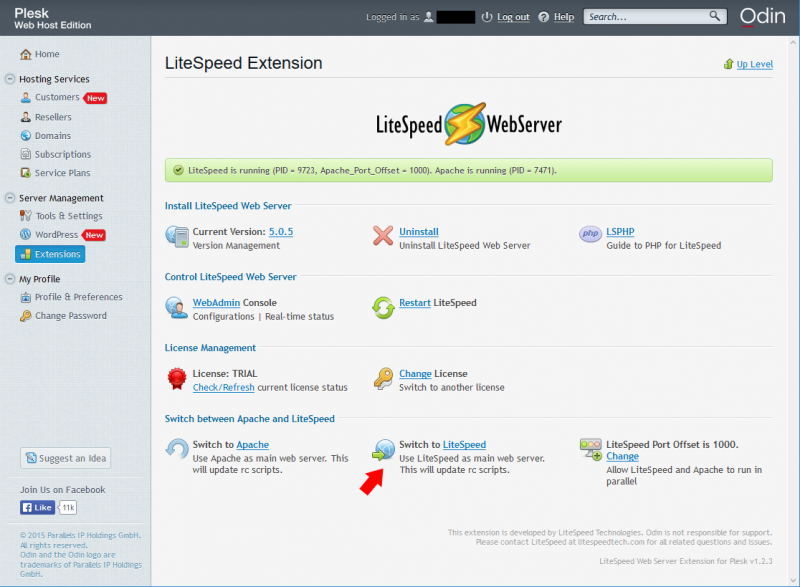800x587 pixels.
Task: Click the Domains globe icon
Action: pyautogui.click(x=26, y=136)
